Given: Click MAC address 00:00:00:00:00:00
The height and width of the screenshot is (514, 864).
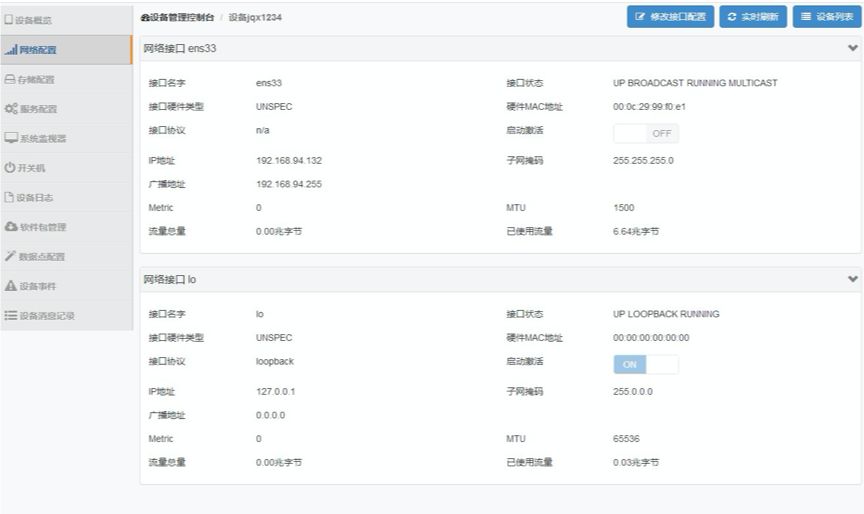Looking at the screenshot, I should tap(651, 337).
